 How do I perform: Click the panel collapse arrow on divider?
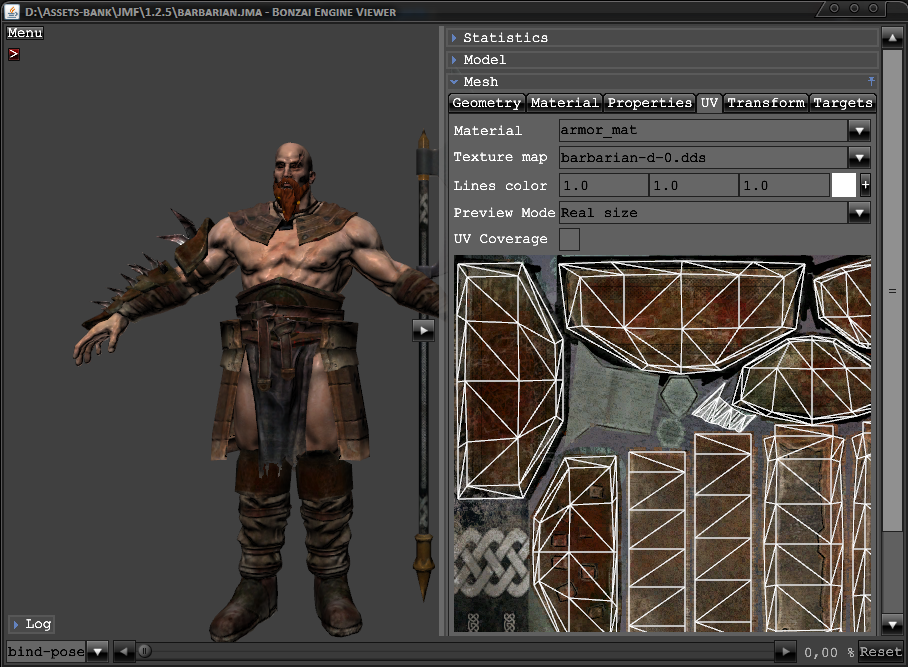click(x=424, y=330)
